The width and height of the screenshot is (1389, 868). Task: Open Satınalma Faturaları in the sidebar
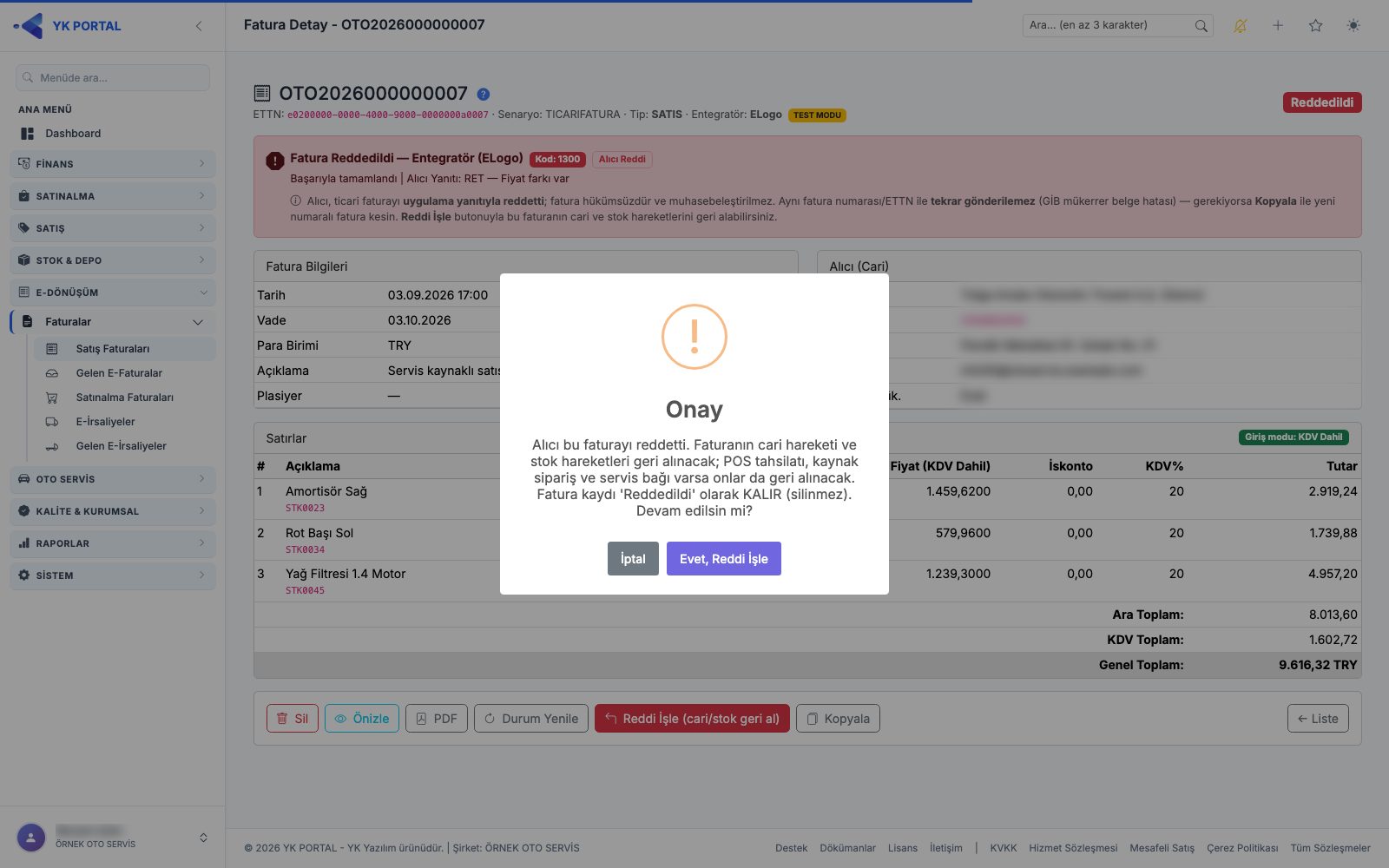125,398
